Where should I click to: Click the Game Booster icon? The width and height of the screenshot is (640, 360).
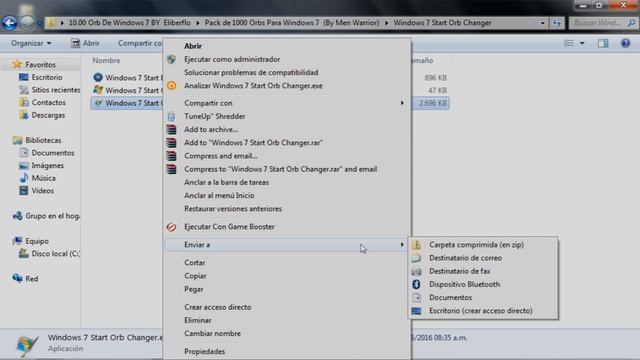171,227
